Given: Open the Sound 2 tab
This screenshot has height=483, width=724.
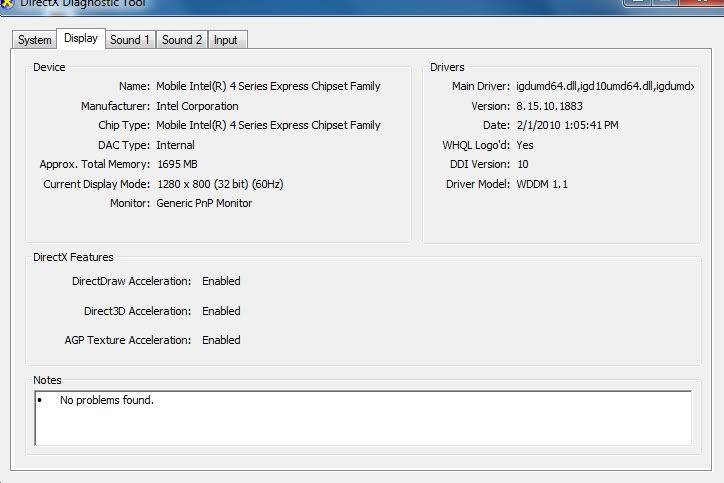Looking at the screenshot, I should click(x=182, y=40).
